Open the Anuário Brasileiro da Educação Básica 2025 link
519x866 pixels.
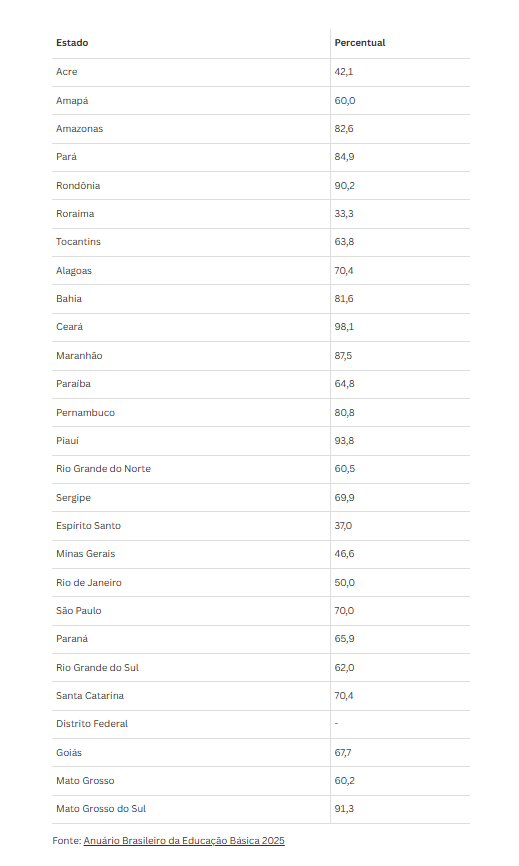184,840
